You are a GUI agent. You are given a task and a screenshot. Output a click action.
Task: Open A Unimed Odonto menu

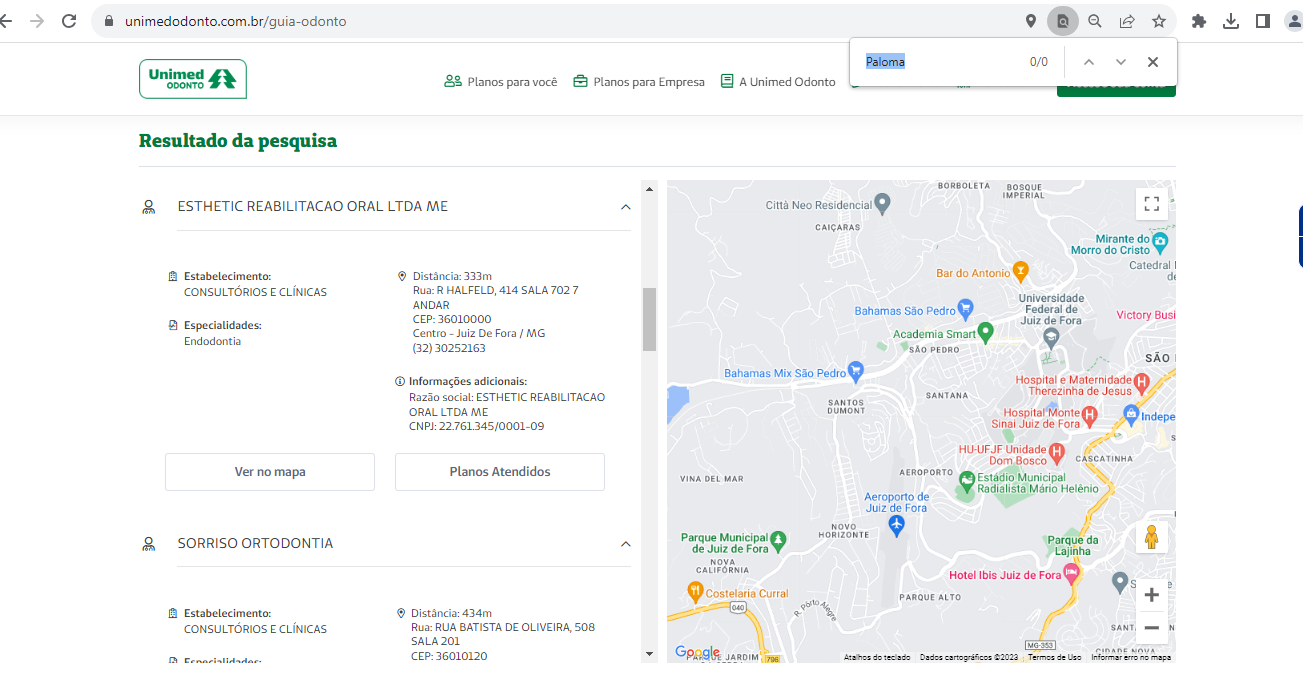[x=778, y=82]
